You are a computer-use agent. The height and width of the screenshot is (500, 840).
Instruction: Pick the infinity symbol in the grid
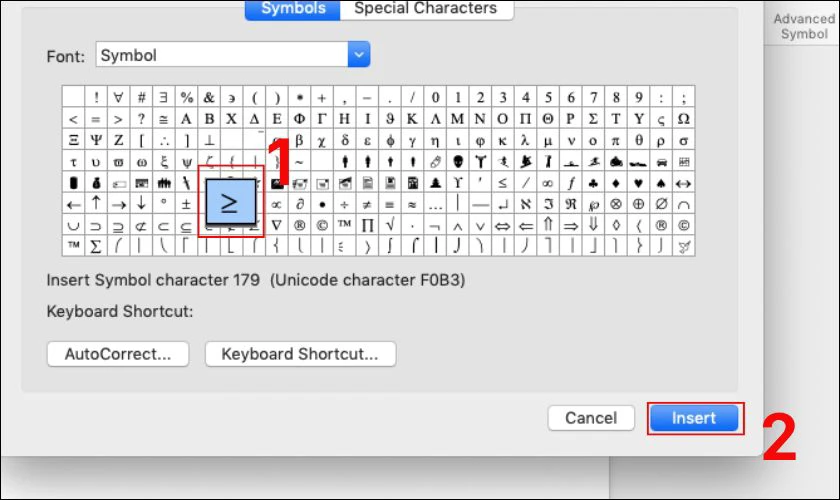click(x=548, y=183)
